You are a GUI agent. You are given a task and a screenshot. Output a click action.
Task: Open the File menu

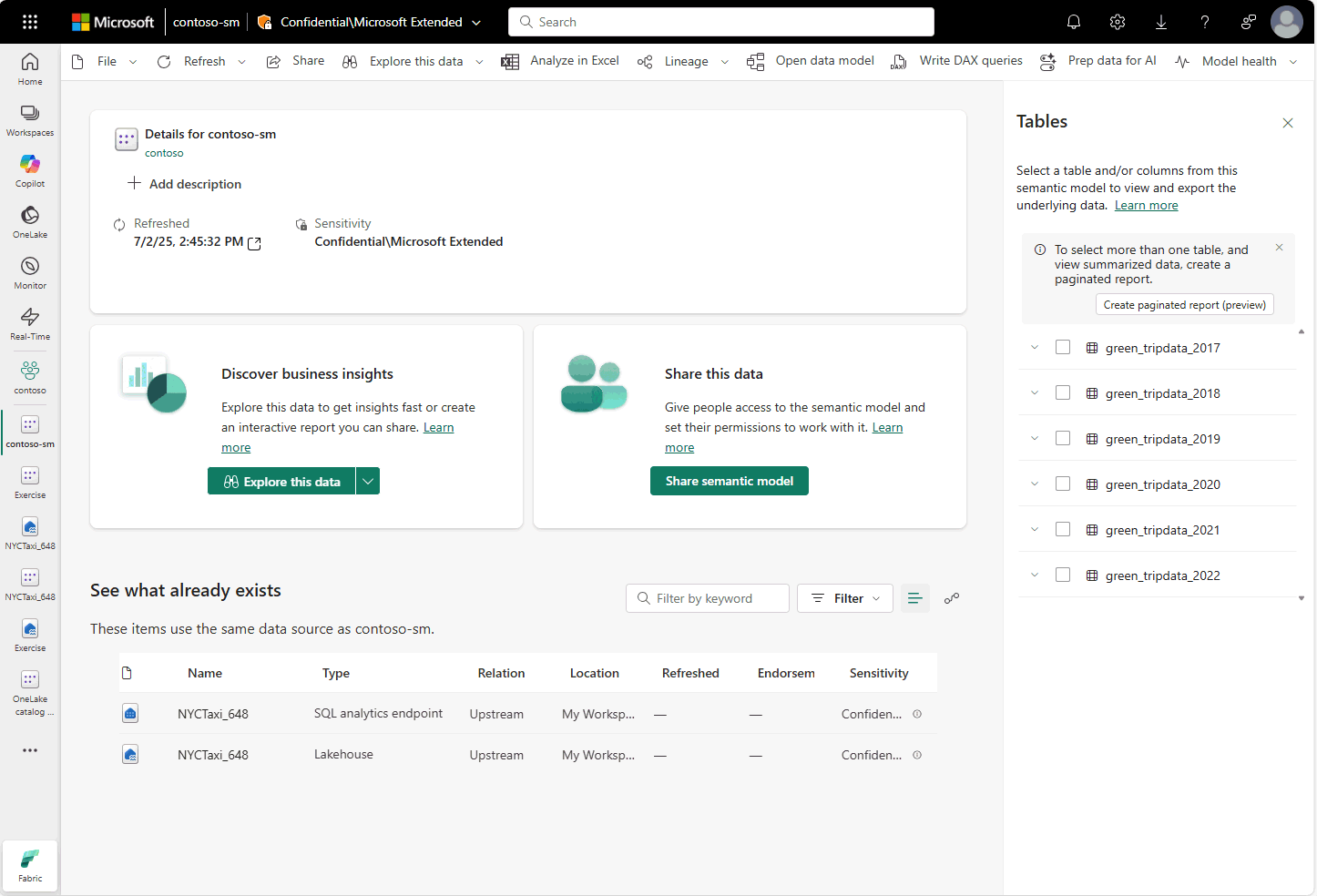[x=107, y=61]
